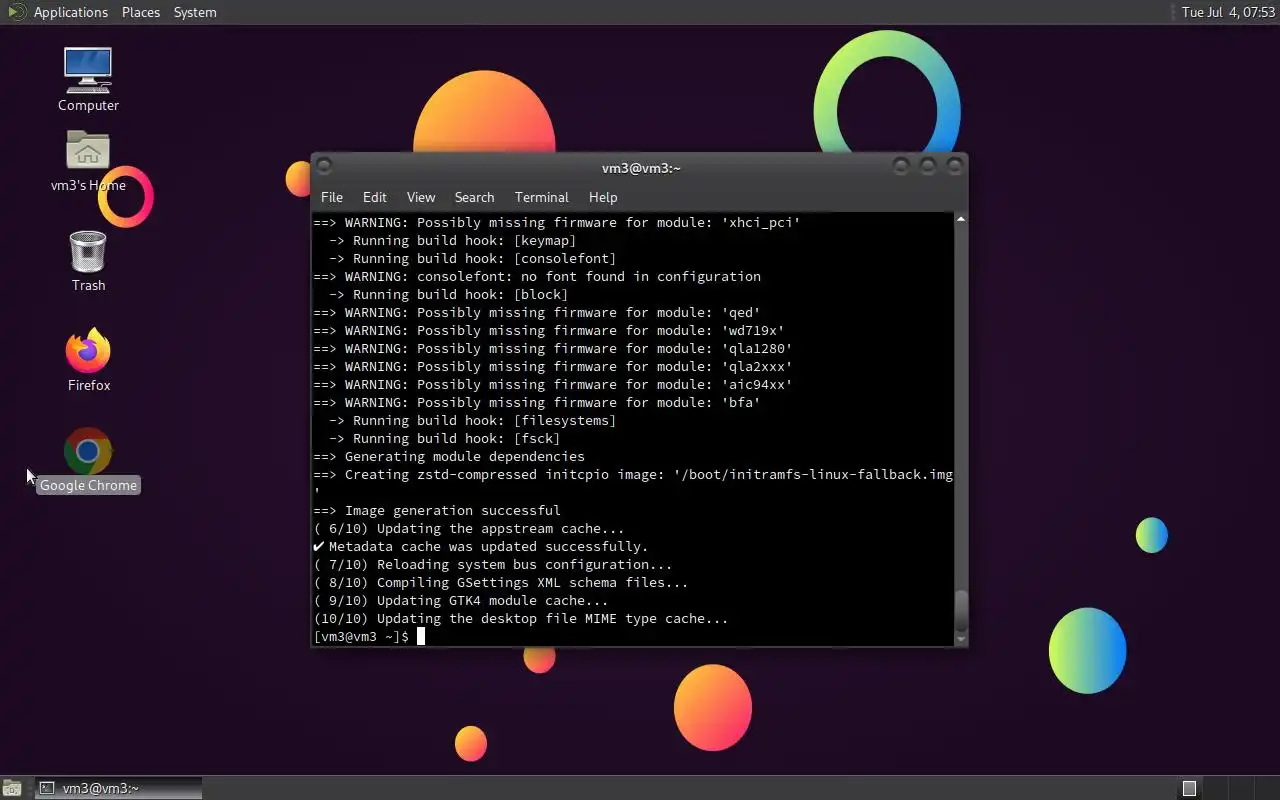Open the terminal's File menu
The image size is (1280, 800).
(x=332, y=197)
